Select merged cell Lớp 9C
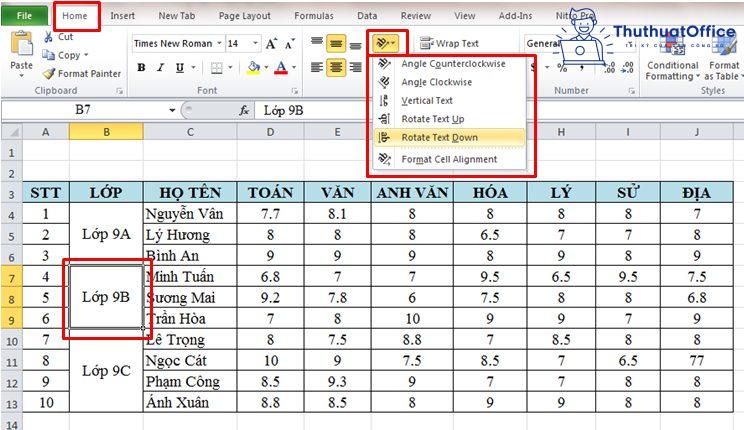Image resolution: width=744 pixels, height=430 pixels. (x=106, y=371)
